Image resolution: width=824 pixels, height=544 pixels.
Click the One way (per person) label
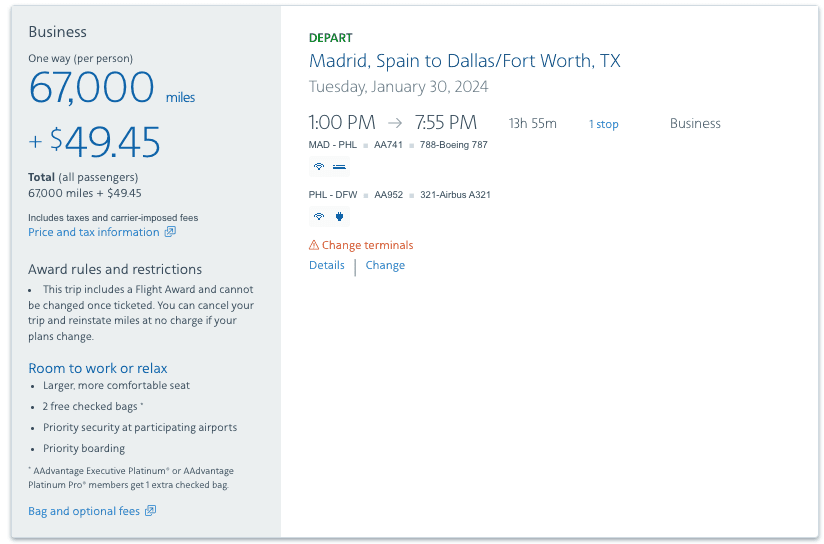(80, 58)
